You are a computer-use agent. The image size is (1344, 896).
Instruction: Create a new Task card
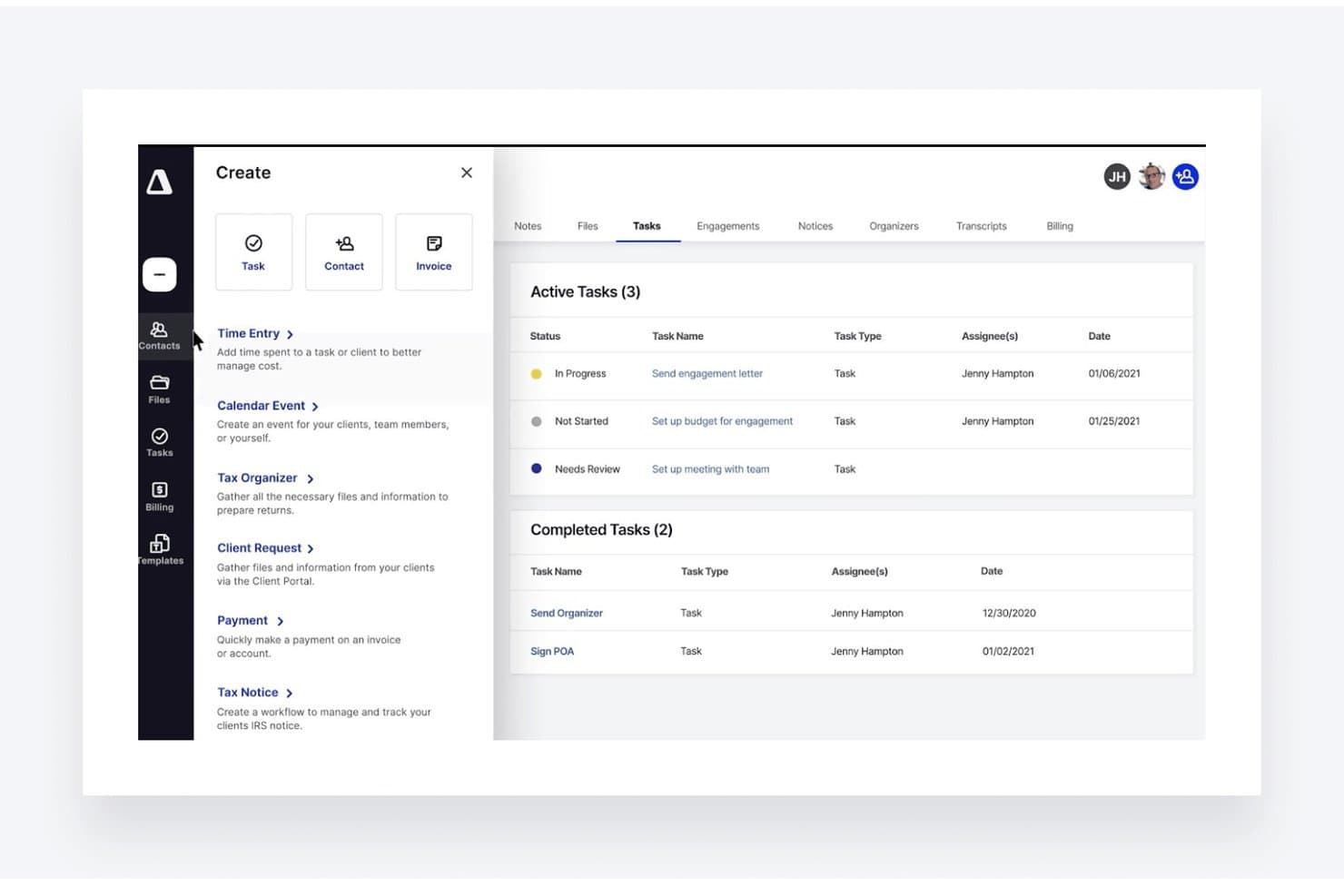pyautogui.click(x=253, y=252)
